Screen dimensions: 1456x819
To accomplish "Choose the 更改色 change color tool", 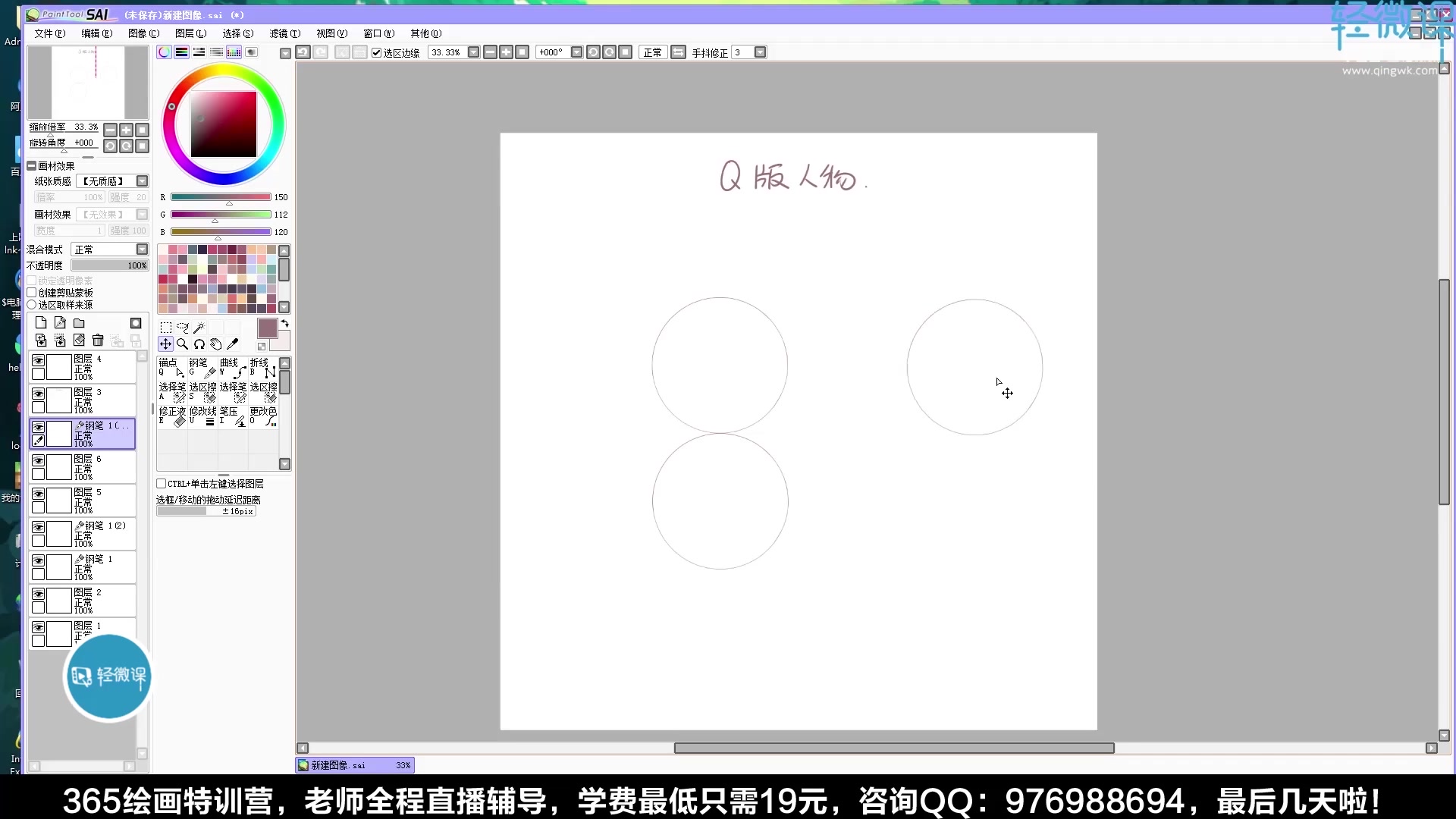I will tap(263, 416).
